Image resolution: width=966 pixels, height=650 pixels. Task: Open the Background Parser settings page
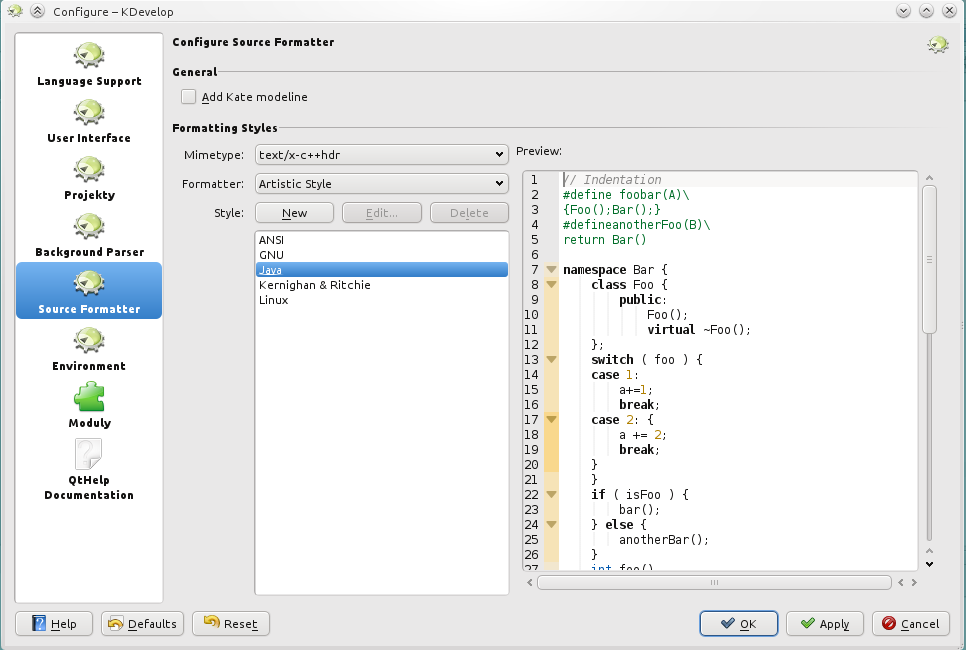coord(89,235)
